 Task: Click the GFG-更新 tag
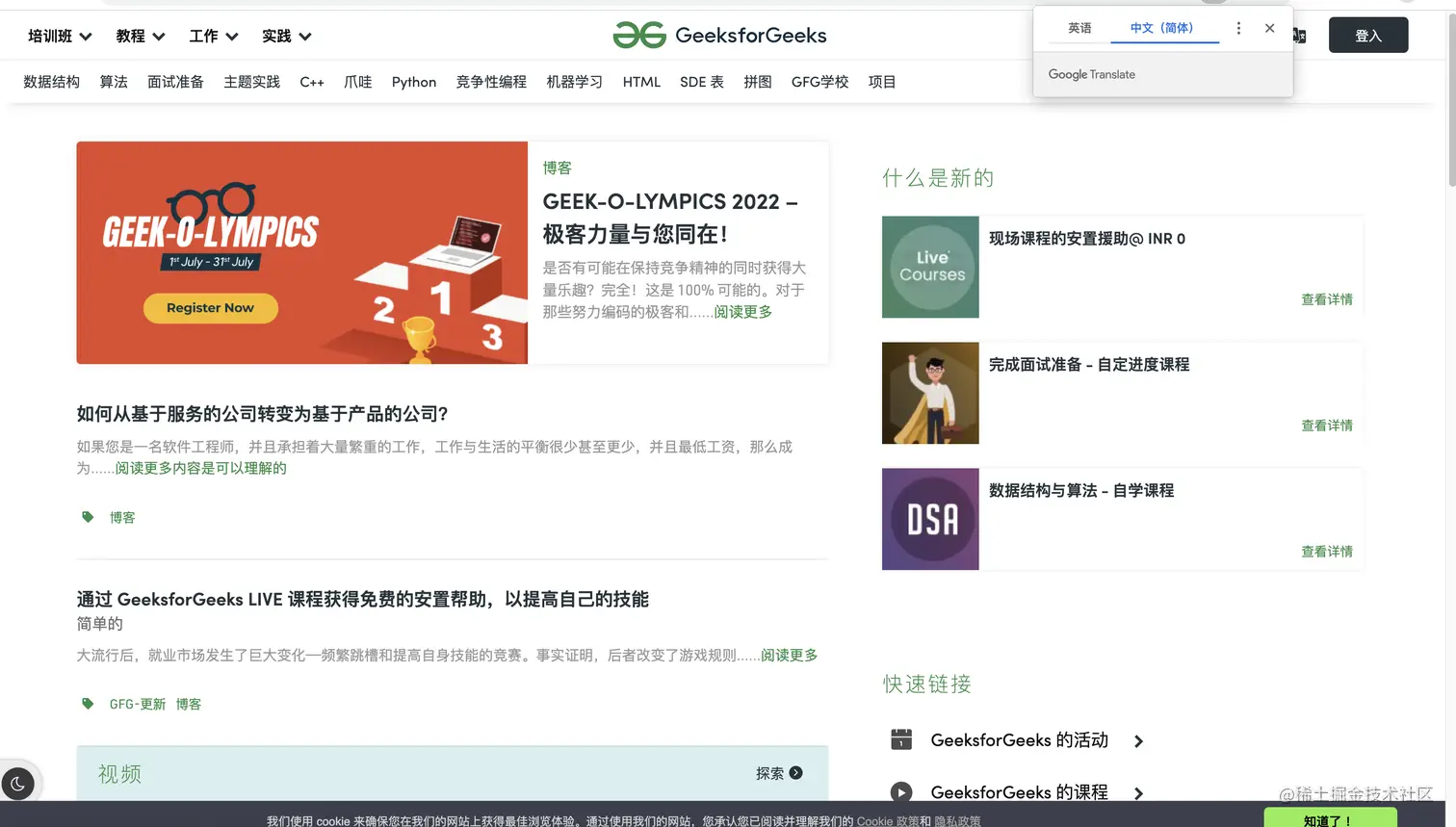tap(138, 704)
